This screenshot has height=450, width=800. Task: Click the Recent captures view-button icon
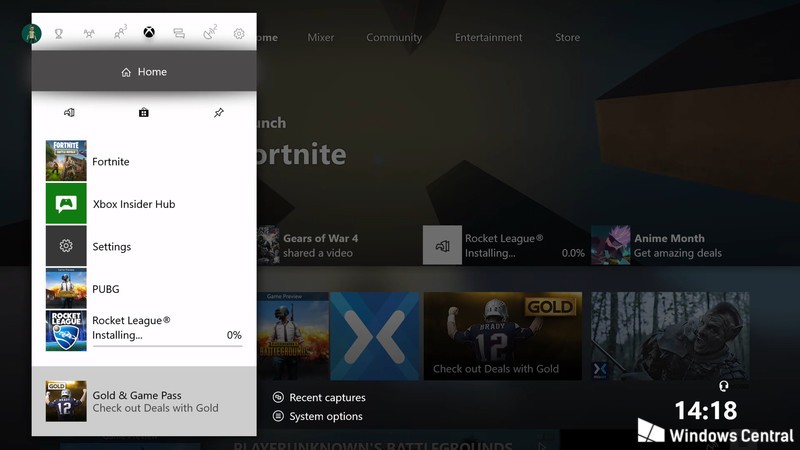[x=278, y=397]
